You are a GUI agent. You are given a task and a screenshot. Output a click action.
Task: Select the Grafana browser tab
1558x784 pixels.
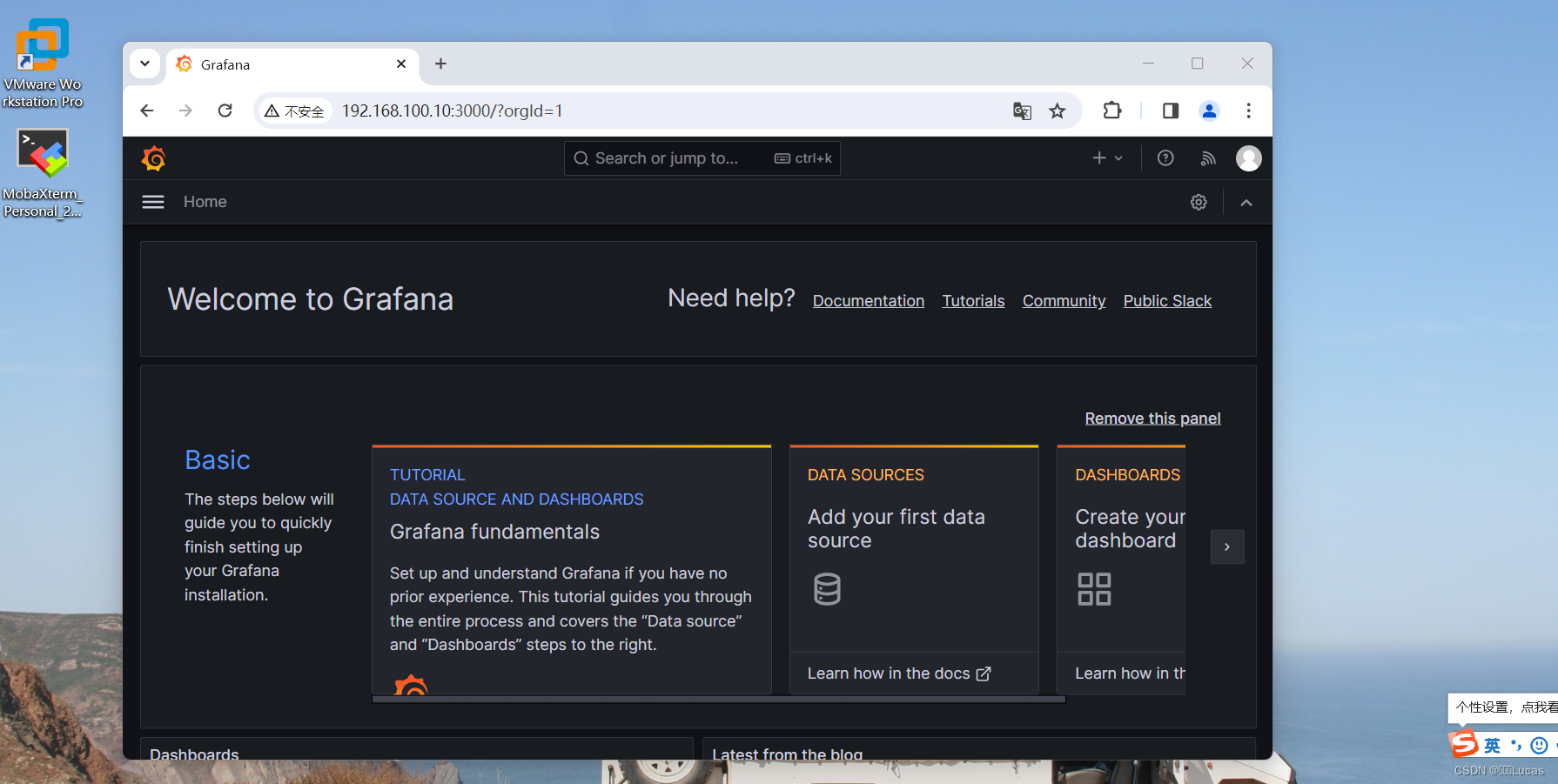[x=292, y=64]
